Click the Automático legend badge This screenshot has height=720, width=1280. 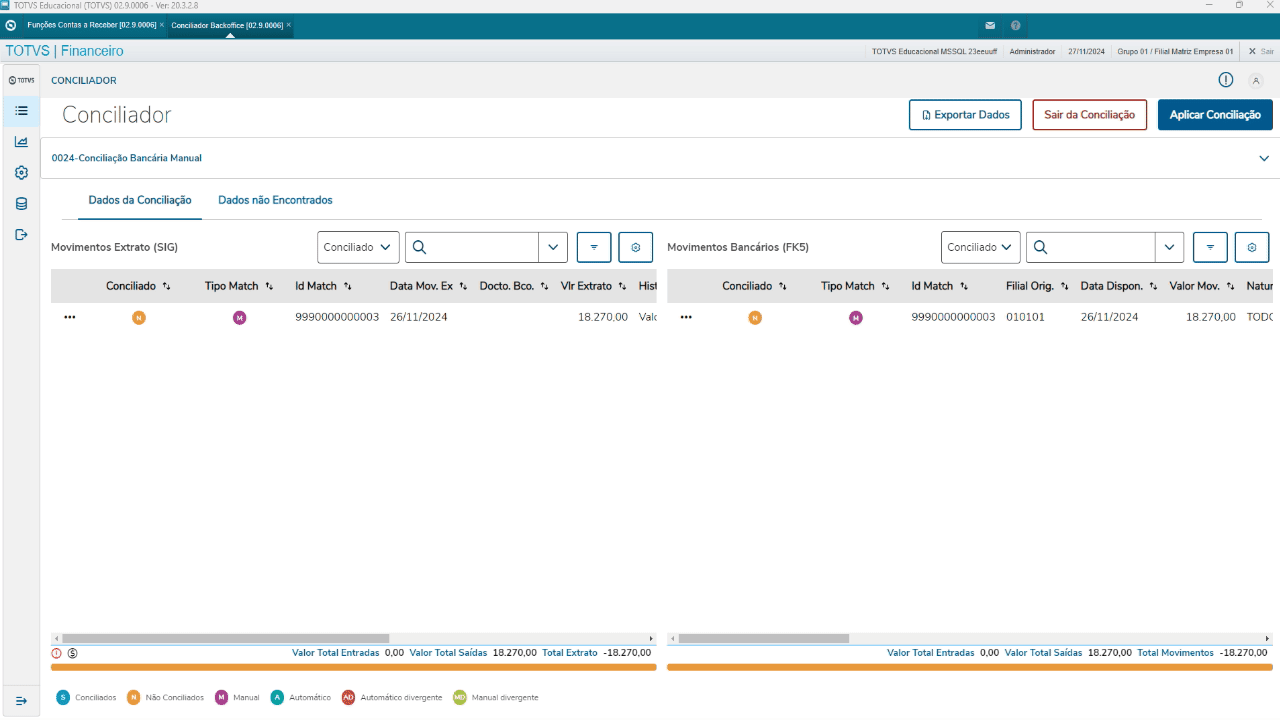click(x=278, y=697)
